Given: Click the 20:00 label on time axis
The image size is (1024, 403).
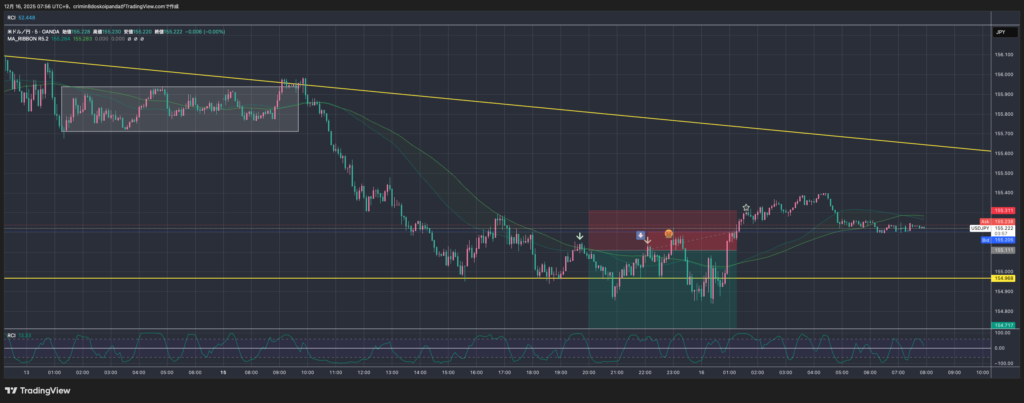Looking at the screenshot, I should [589, 370].
